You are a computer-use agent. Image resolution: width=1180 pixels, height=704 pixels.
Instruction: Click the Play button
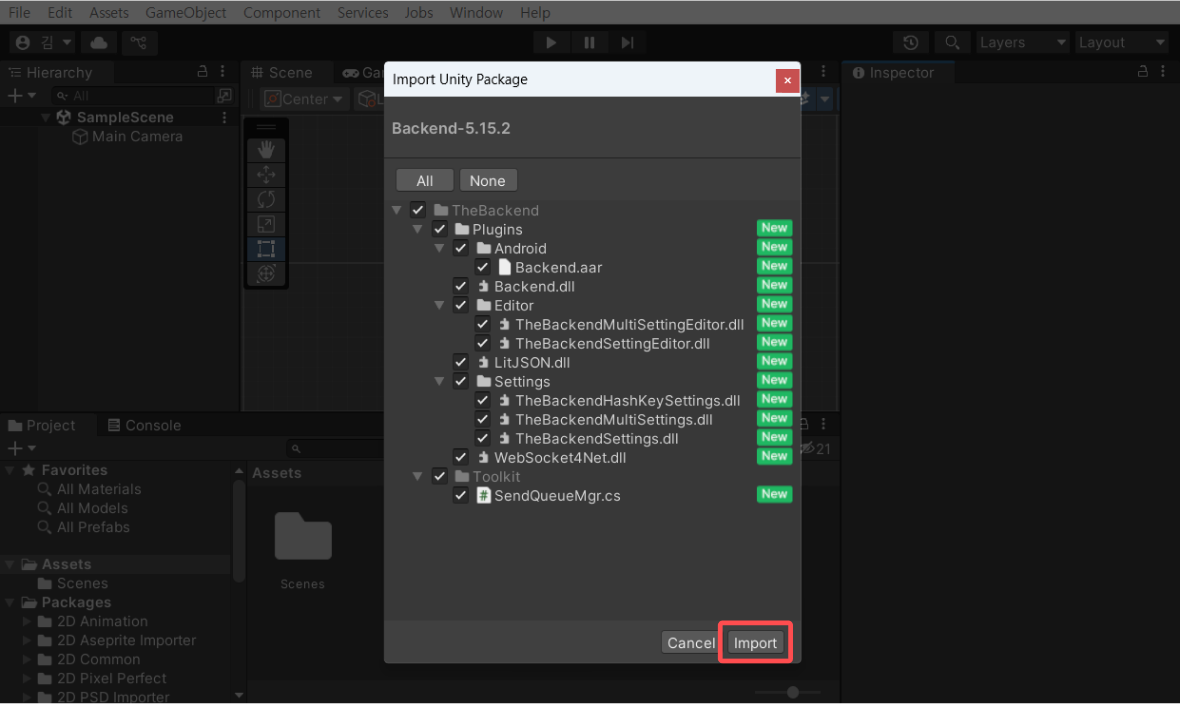[x=551, y=43]
